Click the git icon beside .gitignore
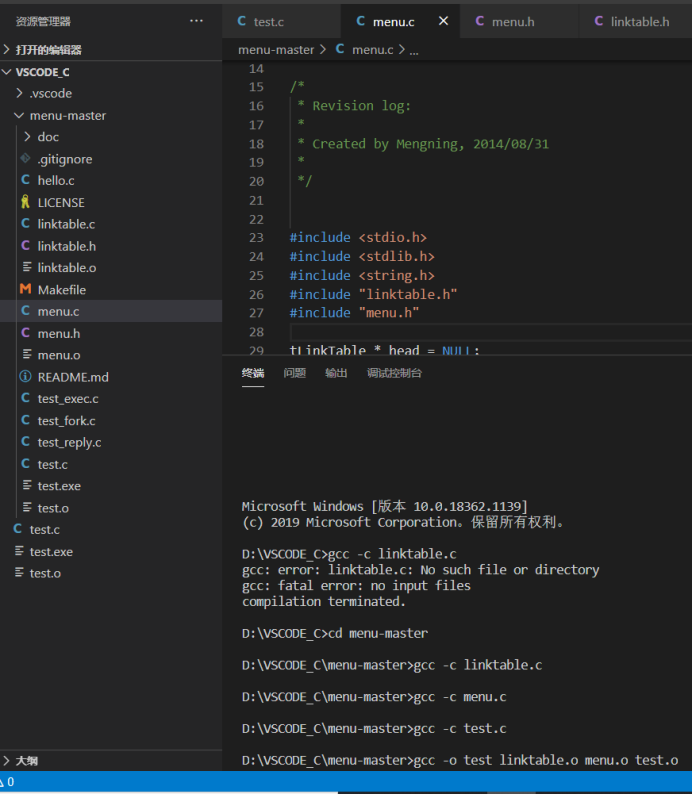The height and width of the screenshot is (794, 692). pos(25,158)
